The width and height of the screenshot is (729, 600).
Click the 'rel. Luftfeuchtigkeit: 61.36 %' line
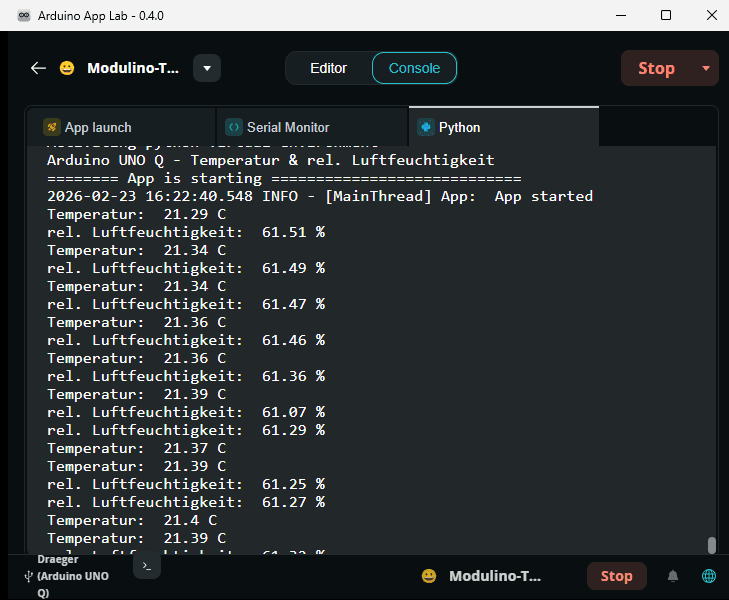coord(186,376)
